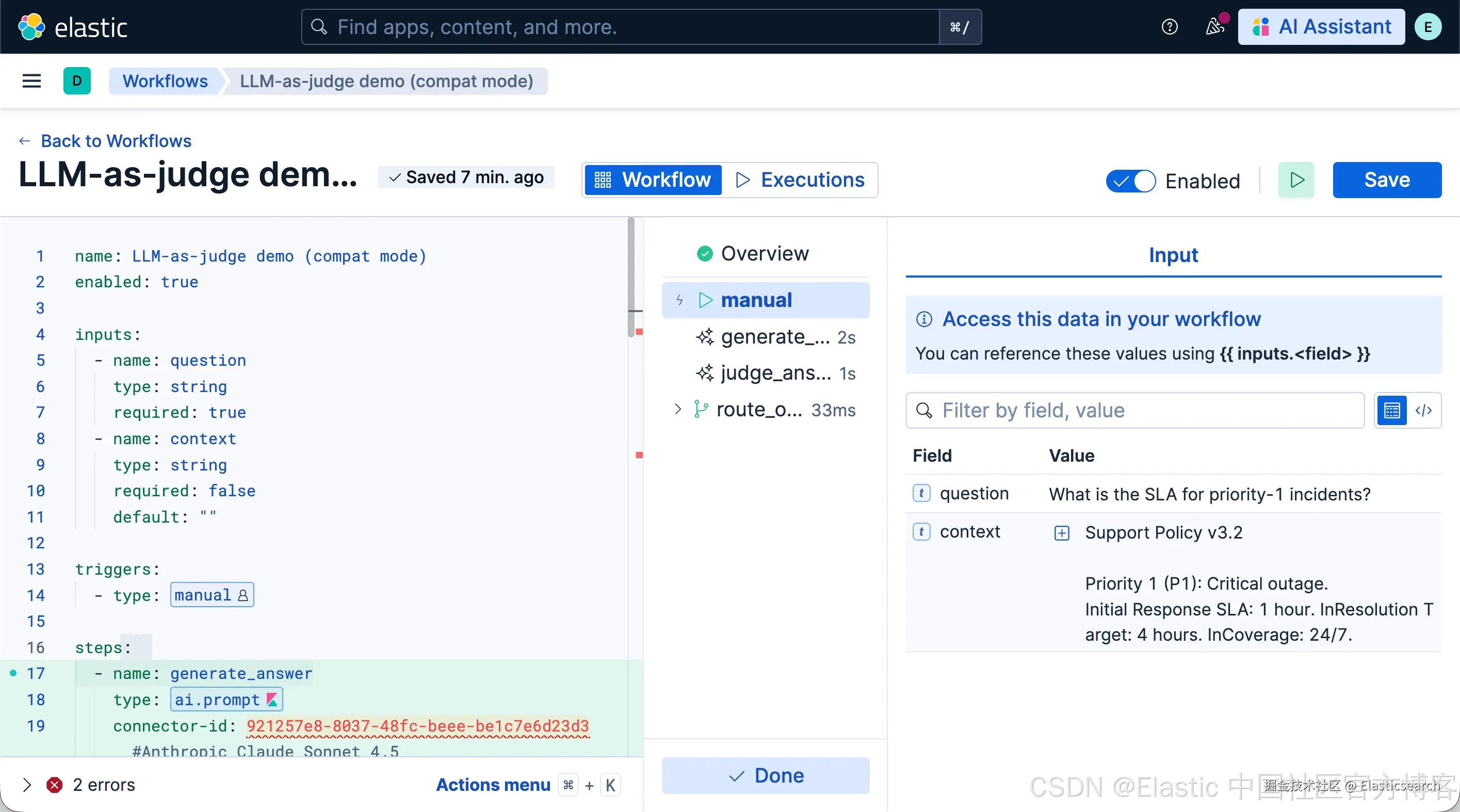The width and height of the screenshot is (1460, 812).
Task: Switch to the Executions tab
Action: (x=800, y=180)
